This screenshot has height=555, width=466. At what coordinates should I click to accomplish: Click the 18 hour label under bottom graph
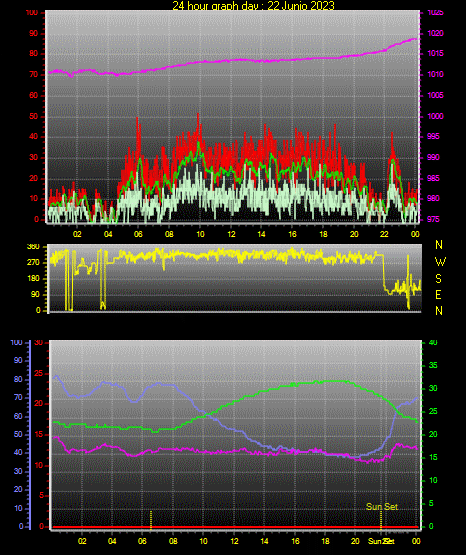[x=325, y=541]
